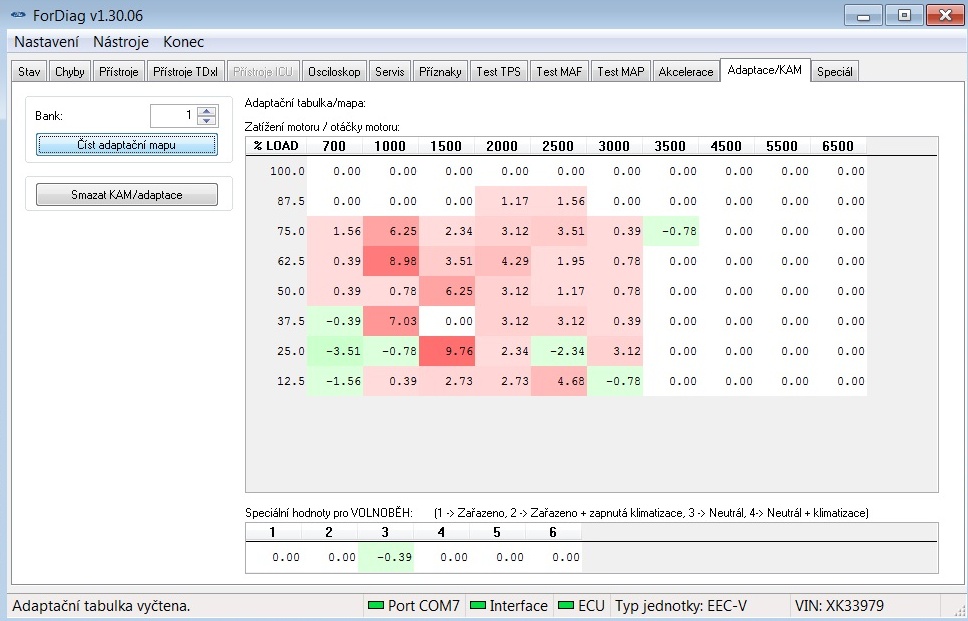
Task: Click the Konec menu item
Action: point(183,42)
